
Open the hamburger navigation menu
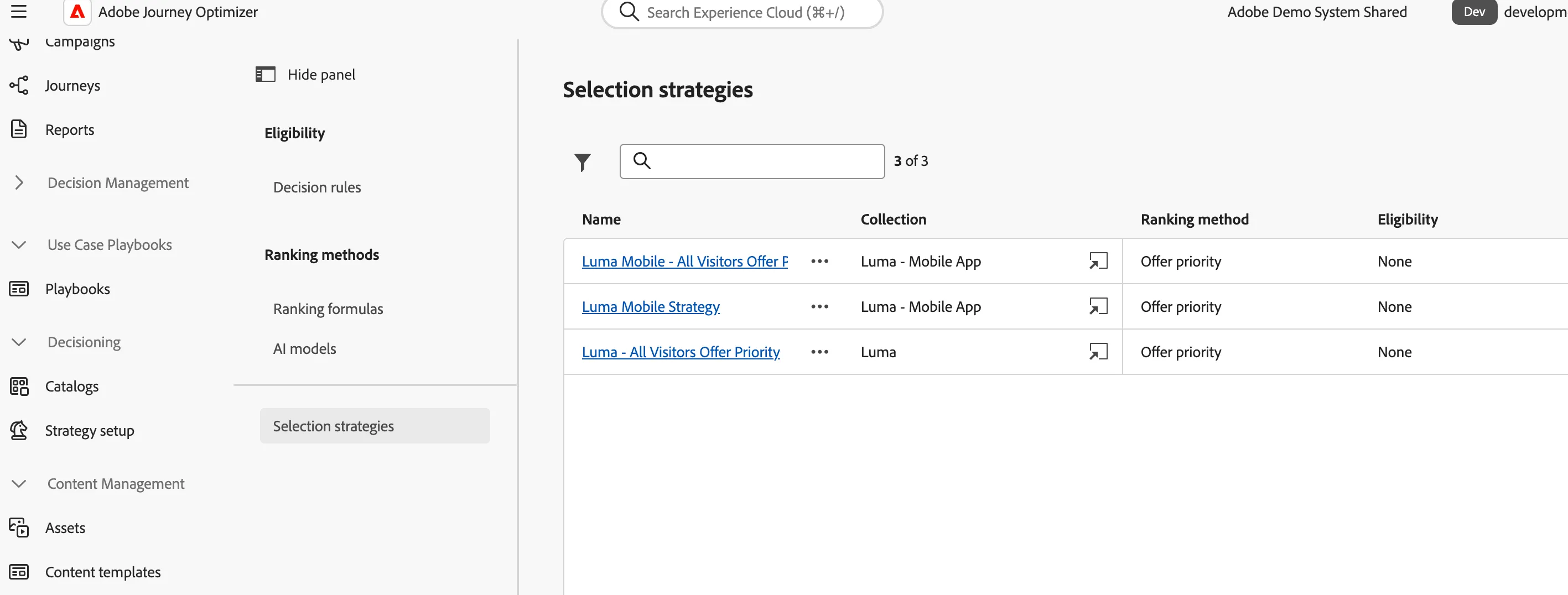click(19, 12)
